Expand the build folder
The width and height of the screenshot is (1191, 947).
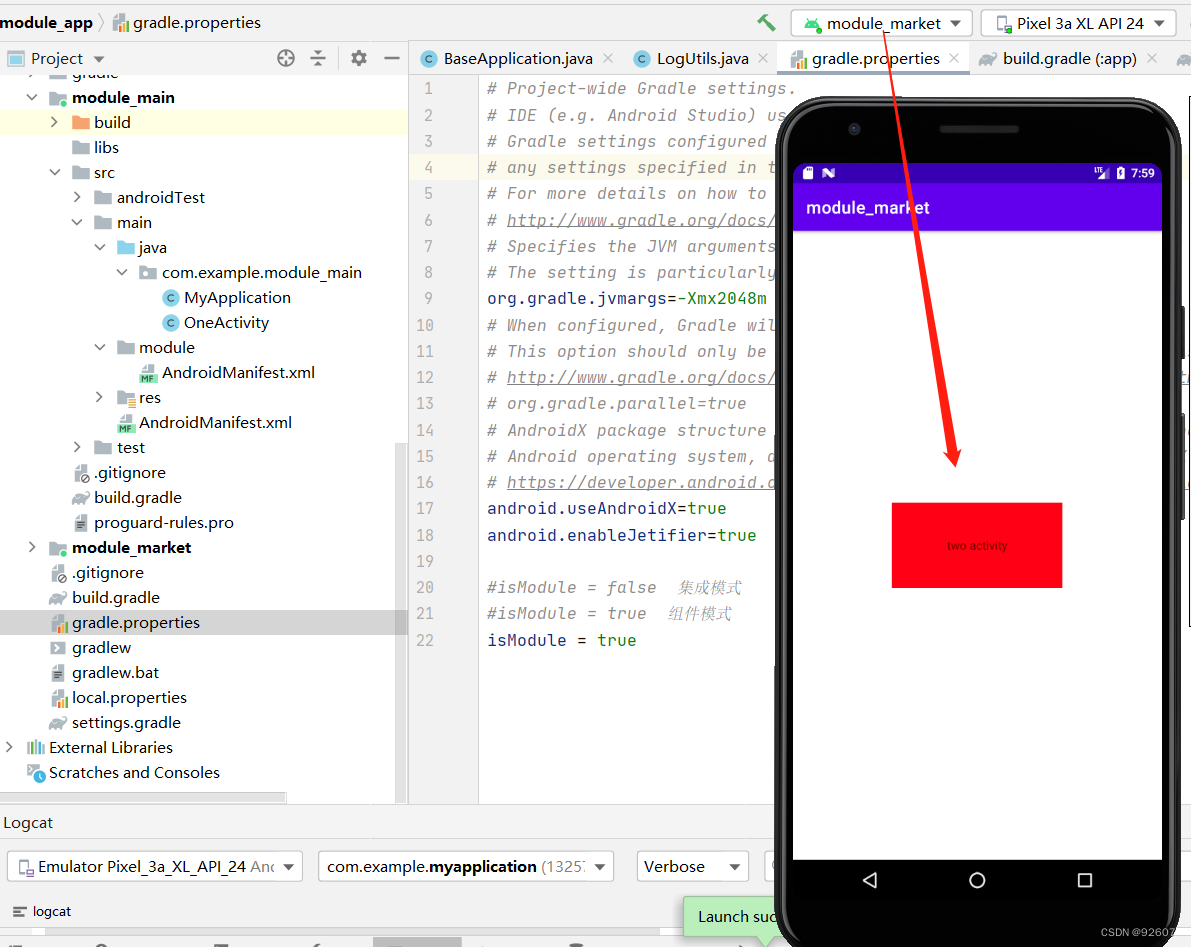point(54,122)
